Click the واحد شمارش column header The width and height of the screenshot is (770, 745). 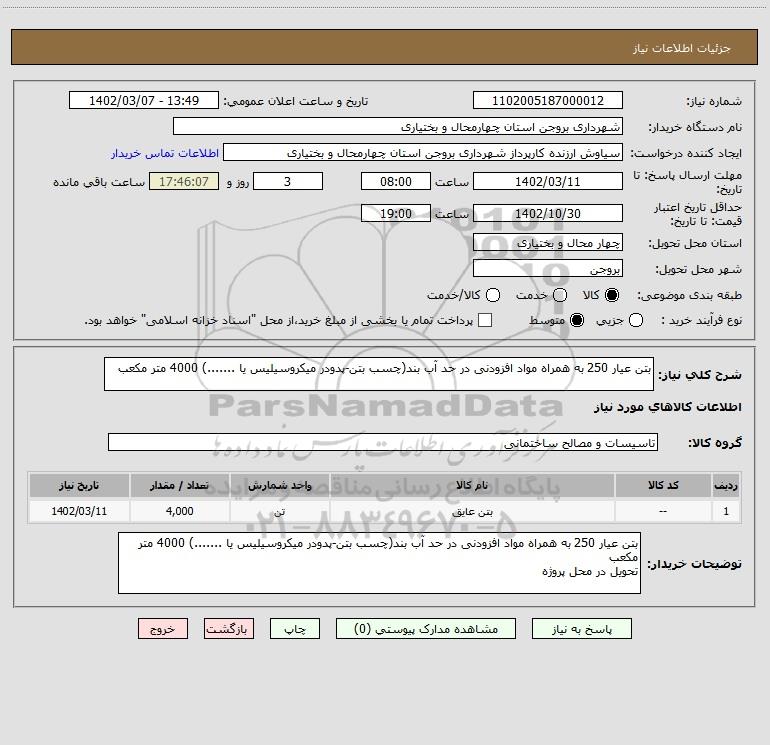(279, 485)
